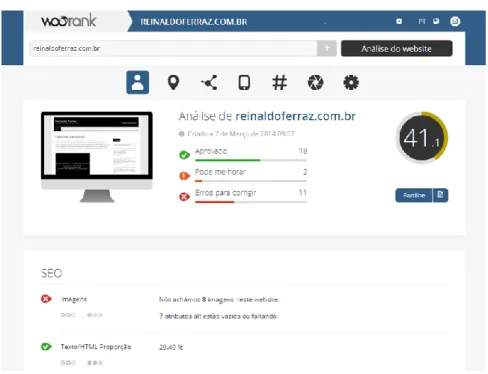This screenshot has height=374, width=488.
Task: Click the 41.1 score circle gauge
Action: [x=422, y=137]
